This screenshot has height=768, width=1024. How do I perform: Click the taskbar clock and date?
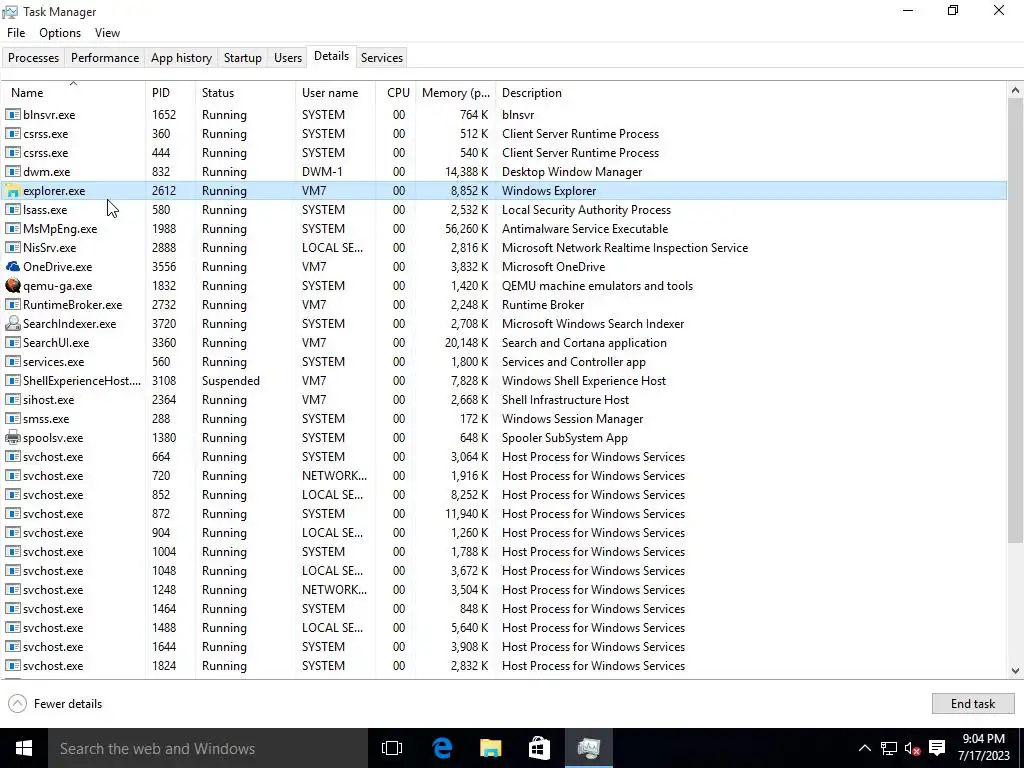pos(984,748)
